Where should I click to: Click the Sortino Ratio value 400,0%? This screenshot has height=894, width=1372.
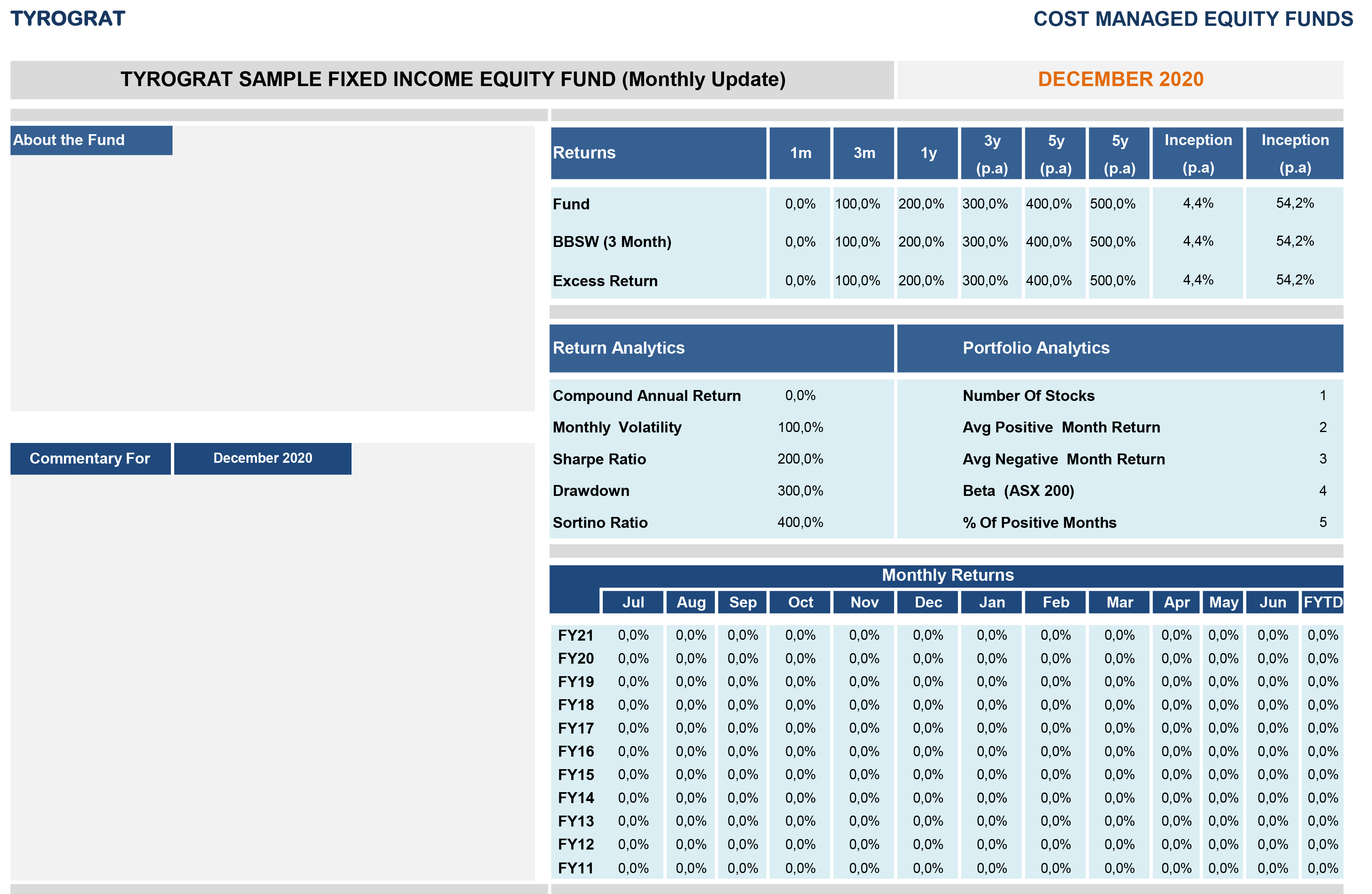tap(800, 523)
